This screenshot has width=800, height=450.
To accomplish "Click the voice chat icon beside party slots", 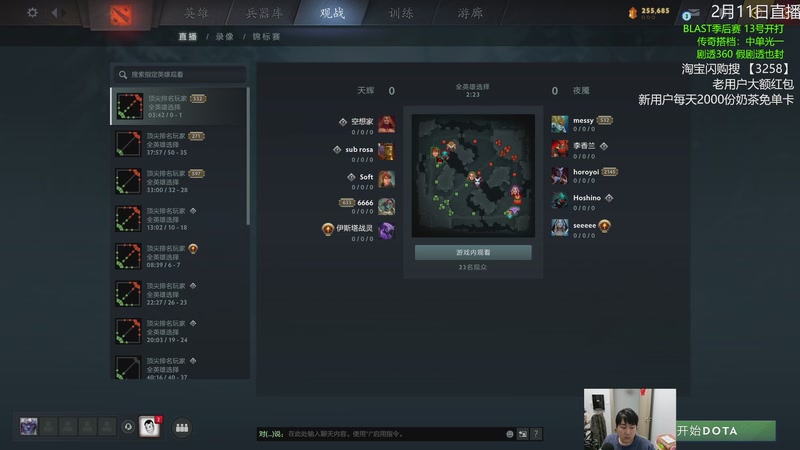I will (128, 427).
